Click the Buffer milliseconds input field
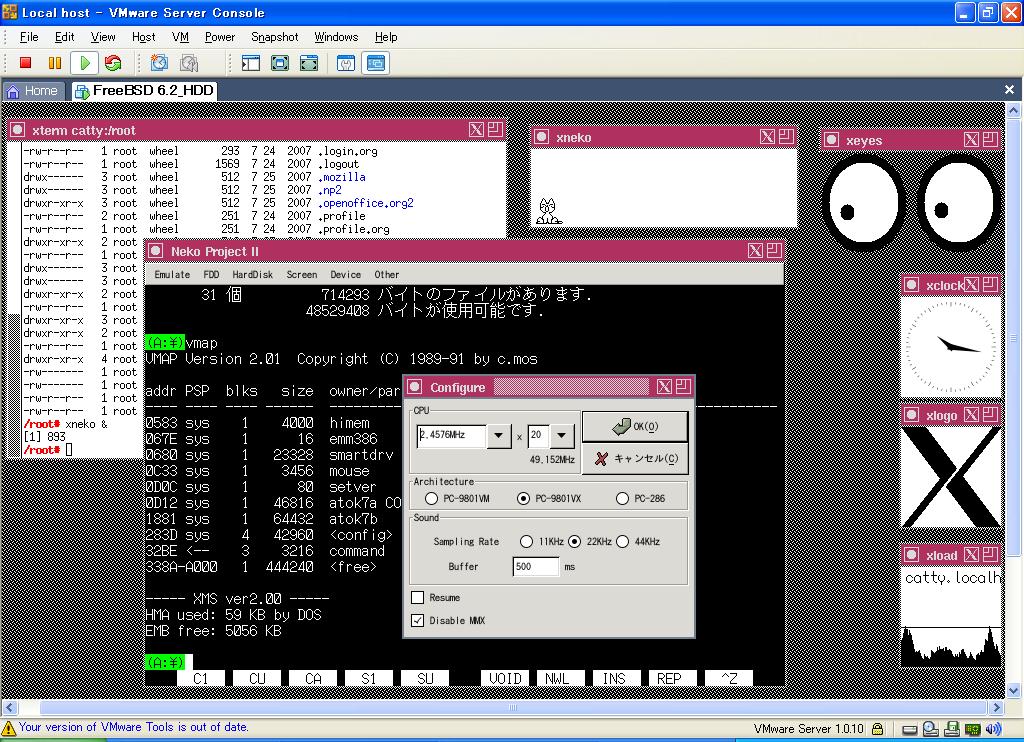 pos(536,566)
